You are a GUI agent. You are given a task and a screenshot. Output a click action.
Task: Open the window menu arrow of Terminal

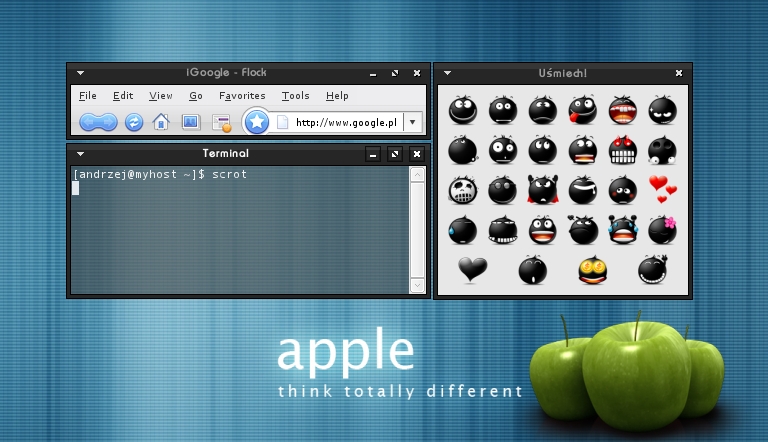click(80, 154)
